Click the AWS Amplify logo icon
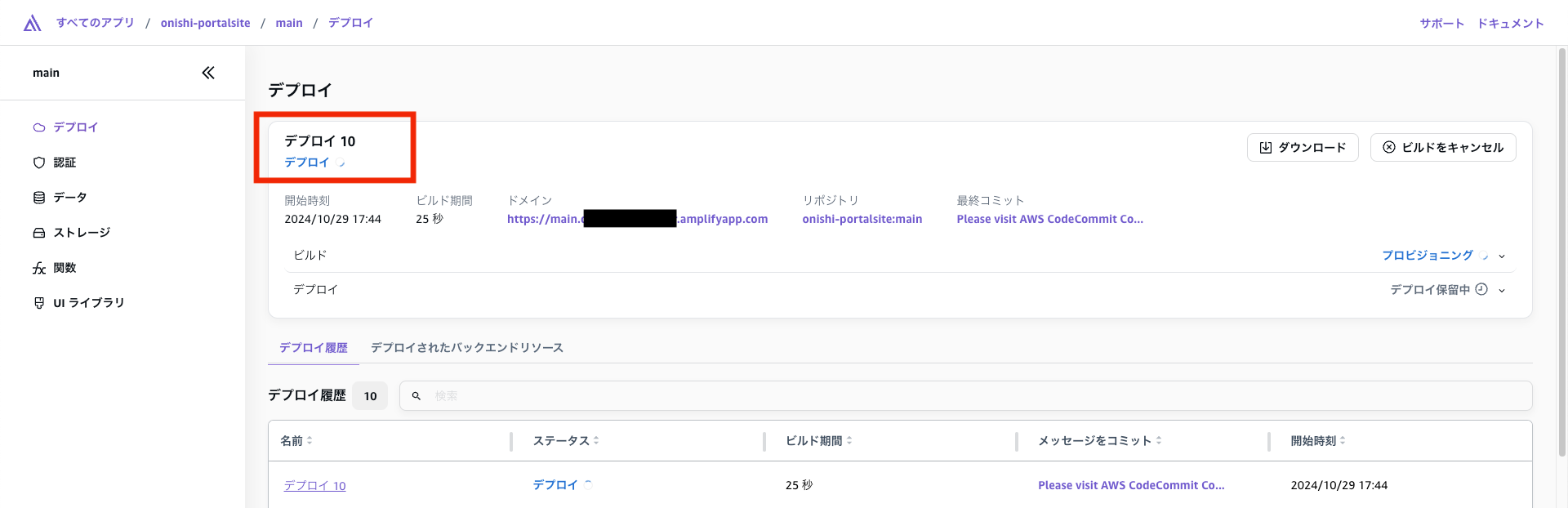Image resolution: width=1568 pixels, height=508 pixels. tap(33, 23)
